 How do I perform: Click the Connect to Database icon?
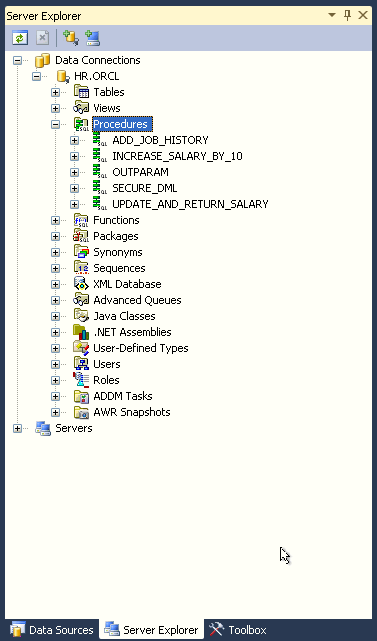click(71, 38)
